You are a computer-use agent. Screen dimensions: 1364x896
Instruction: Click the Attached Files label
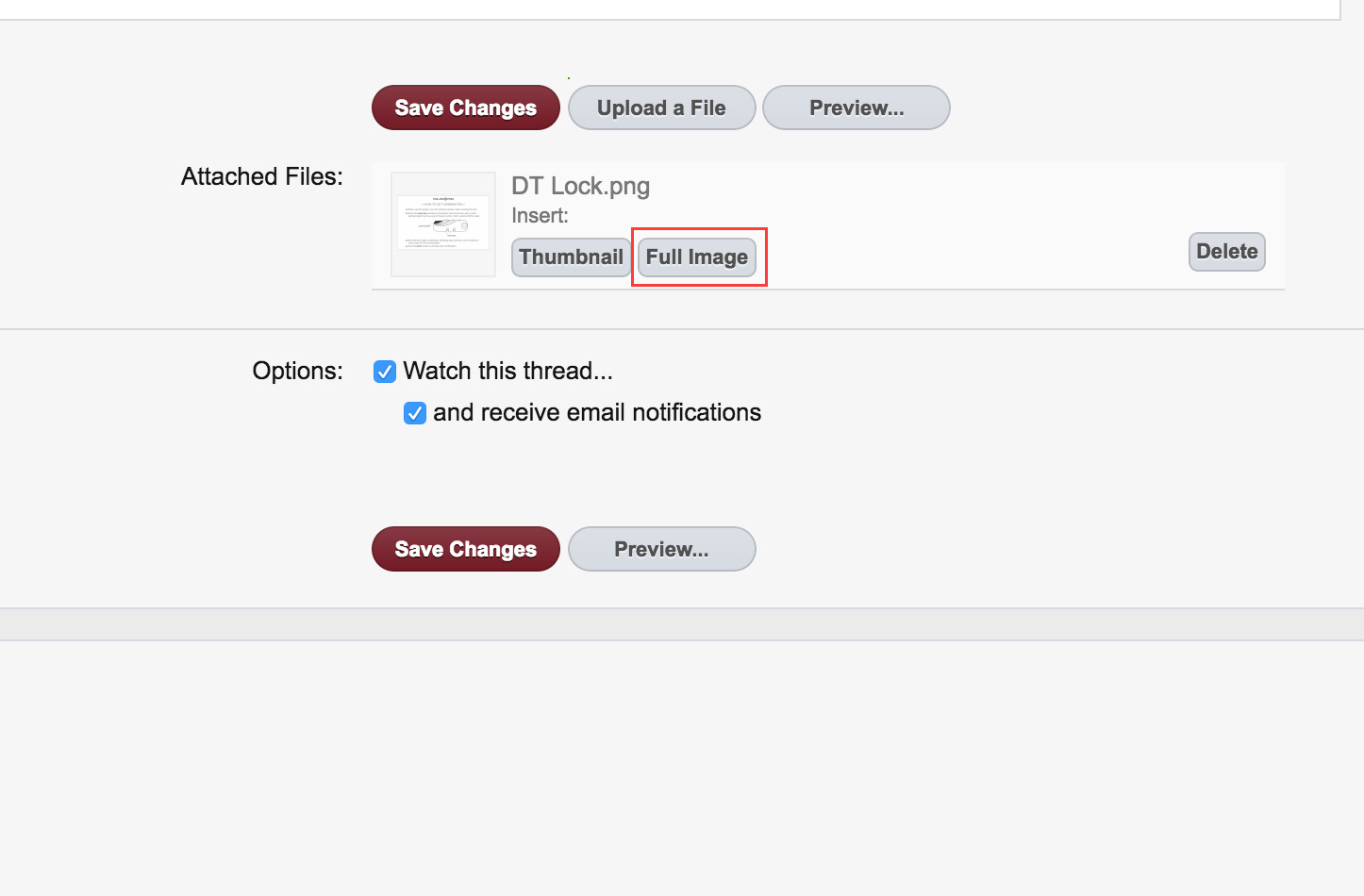pyautogui.click(x=262, y=176)
